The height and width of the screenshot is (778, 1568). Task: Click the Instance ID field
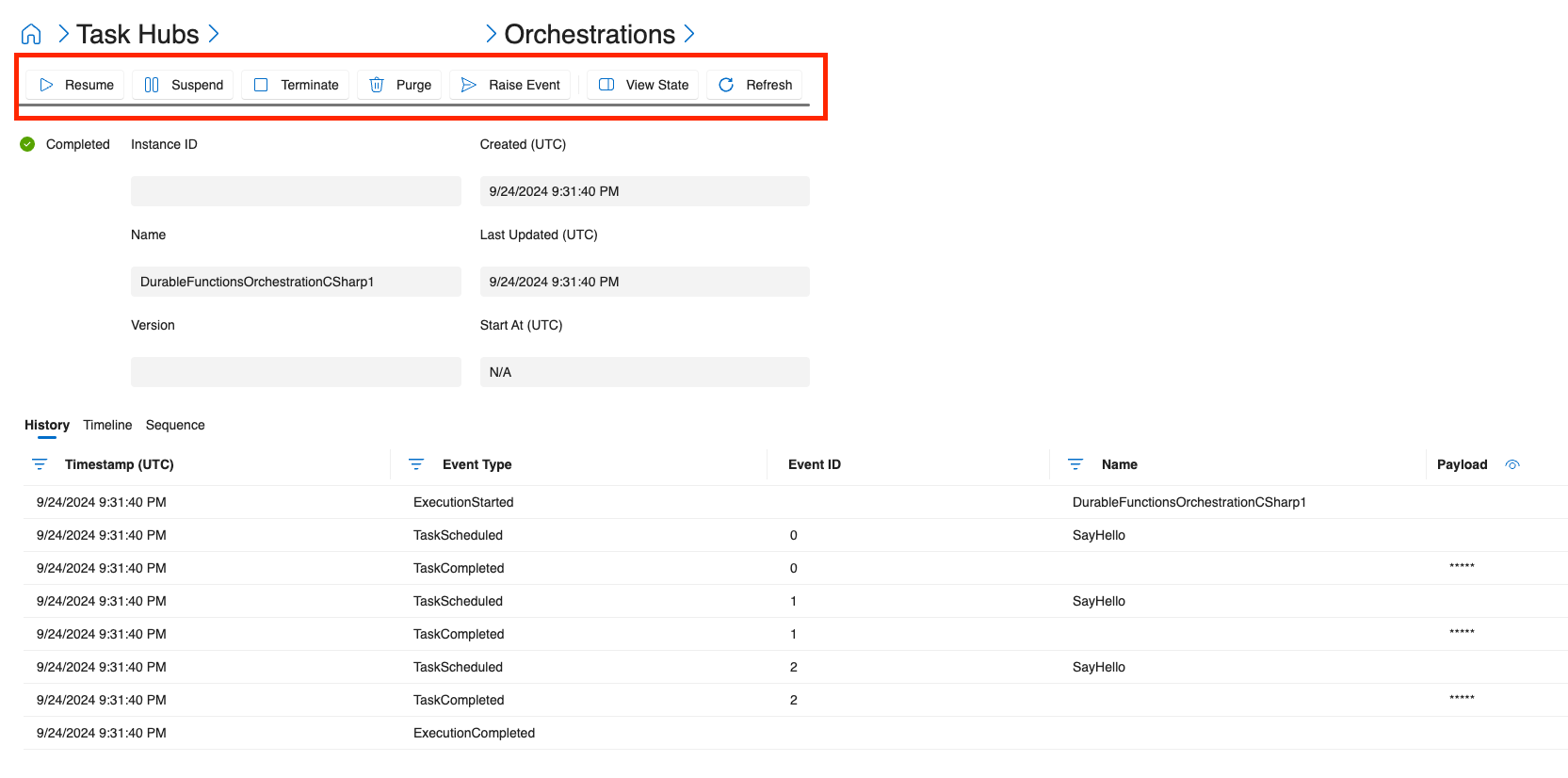click(296, 191)
